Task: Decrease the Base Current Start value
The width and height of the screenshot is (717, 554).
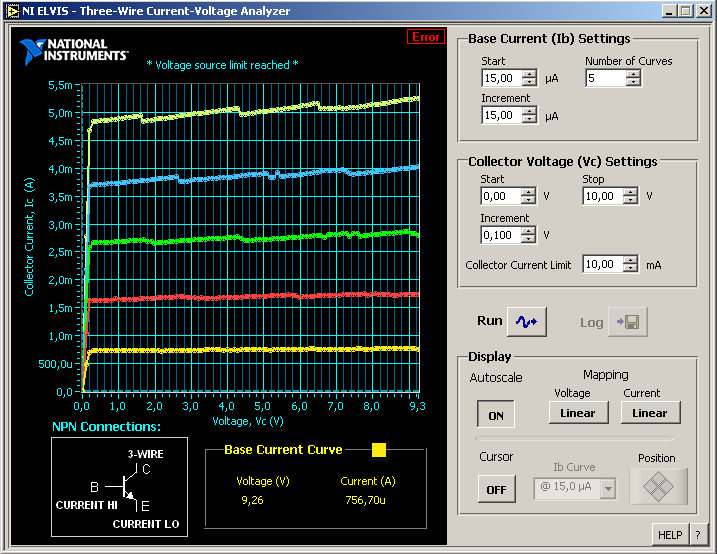Action: coord(530,83)
